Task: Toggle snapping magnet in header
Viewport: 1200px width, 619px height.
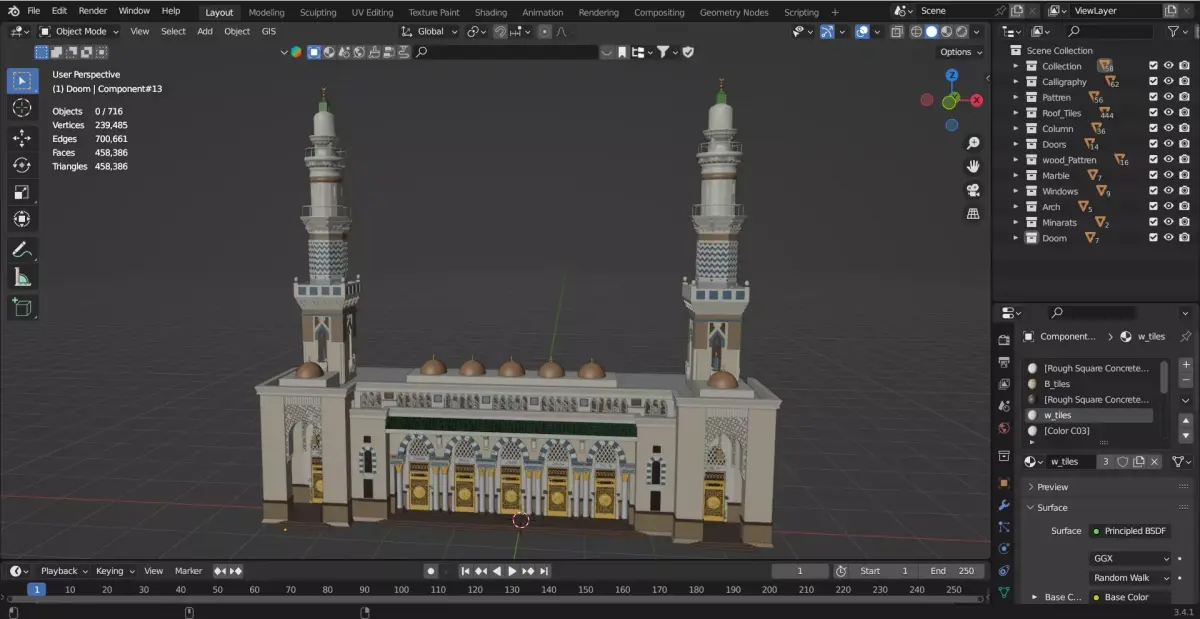Action: [500, 31]
